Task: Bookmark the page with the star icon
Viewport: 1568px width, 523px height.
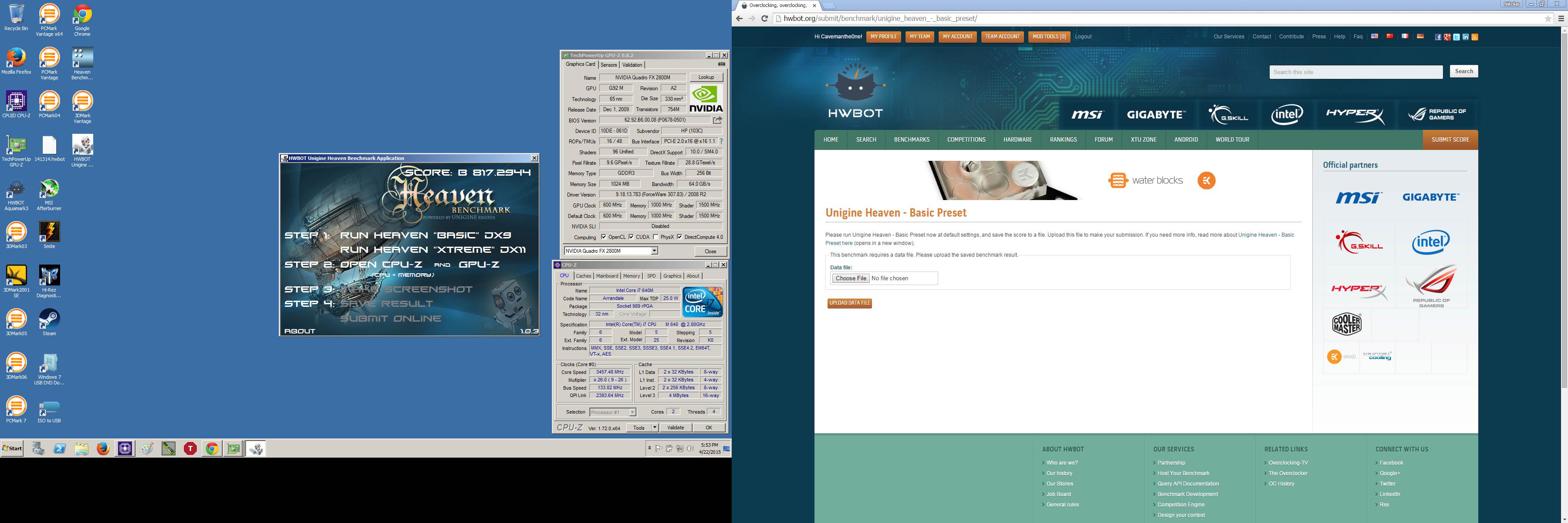Action: coord(1548,19)
